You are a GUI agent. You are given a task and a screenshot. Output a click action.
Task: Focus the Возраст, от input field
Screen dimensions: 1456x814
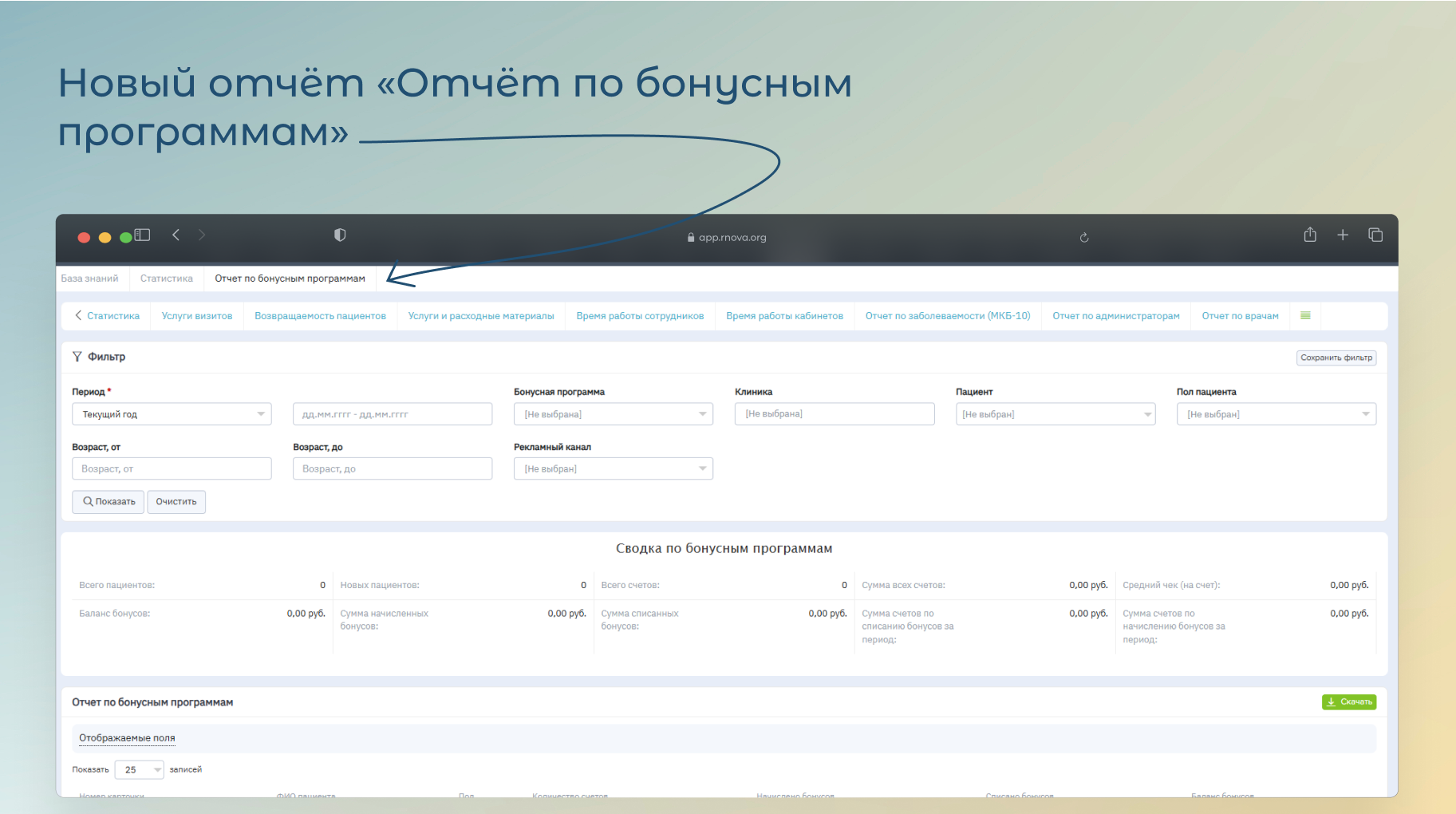click(172, 468)
